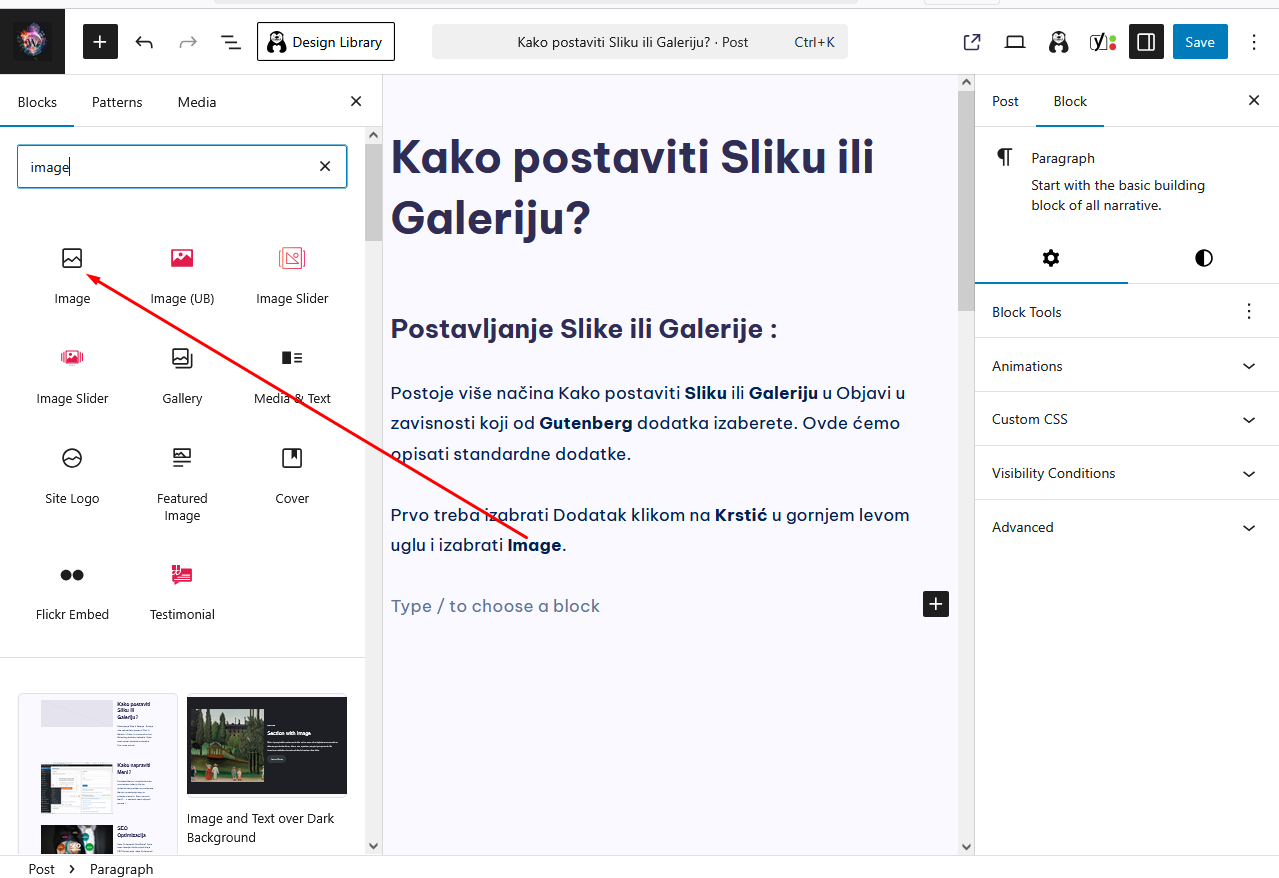Insert the Featured Image block
The width and height of the screenshot is (1279, 878).
pyautogui.click(x=182, y=459)
